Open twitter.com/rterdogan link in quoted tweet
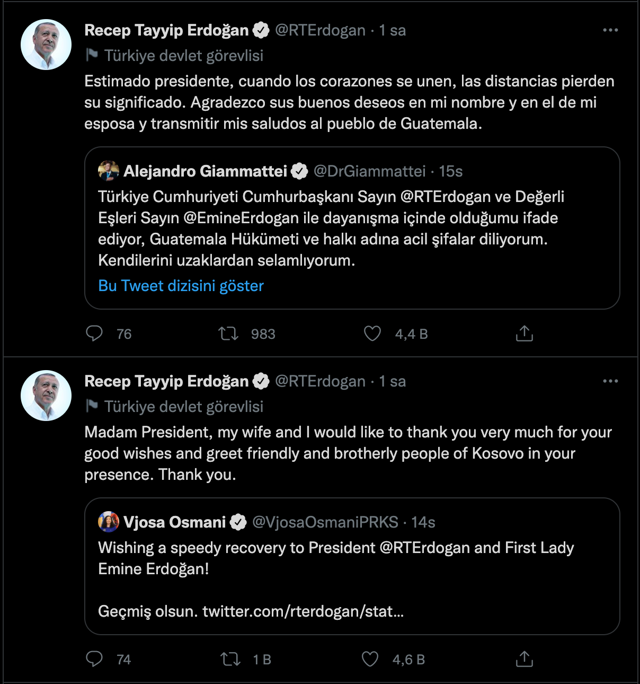The image size is (640, 684). coord(303,610)
